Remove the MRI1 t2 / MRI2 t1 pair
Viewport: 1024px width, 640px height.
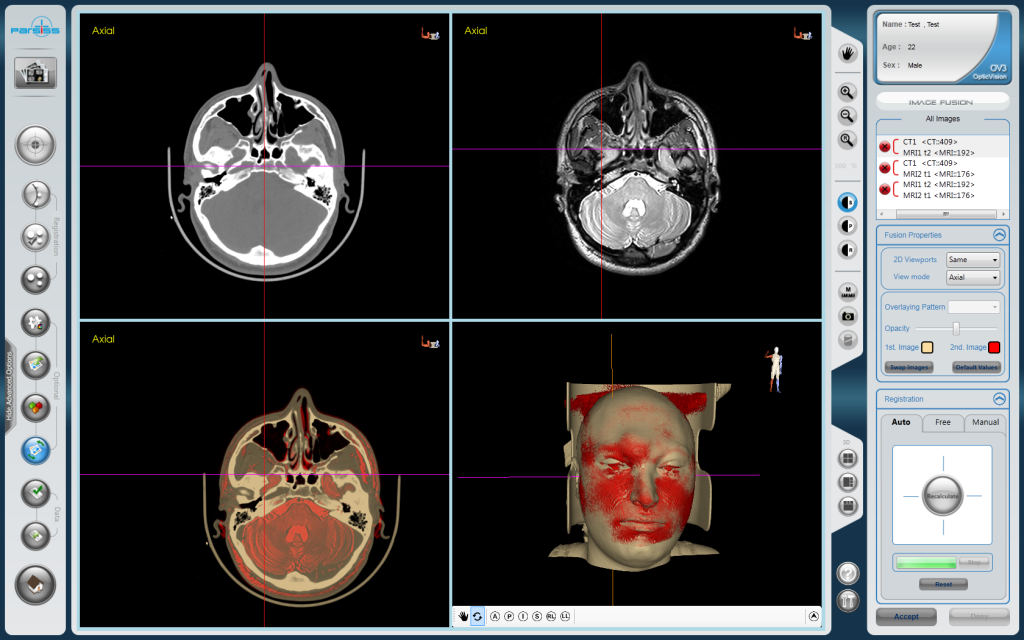[x=884, y=190]
